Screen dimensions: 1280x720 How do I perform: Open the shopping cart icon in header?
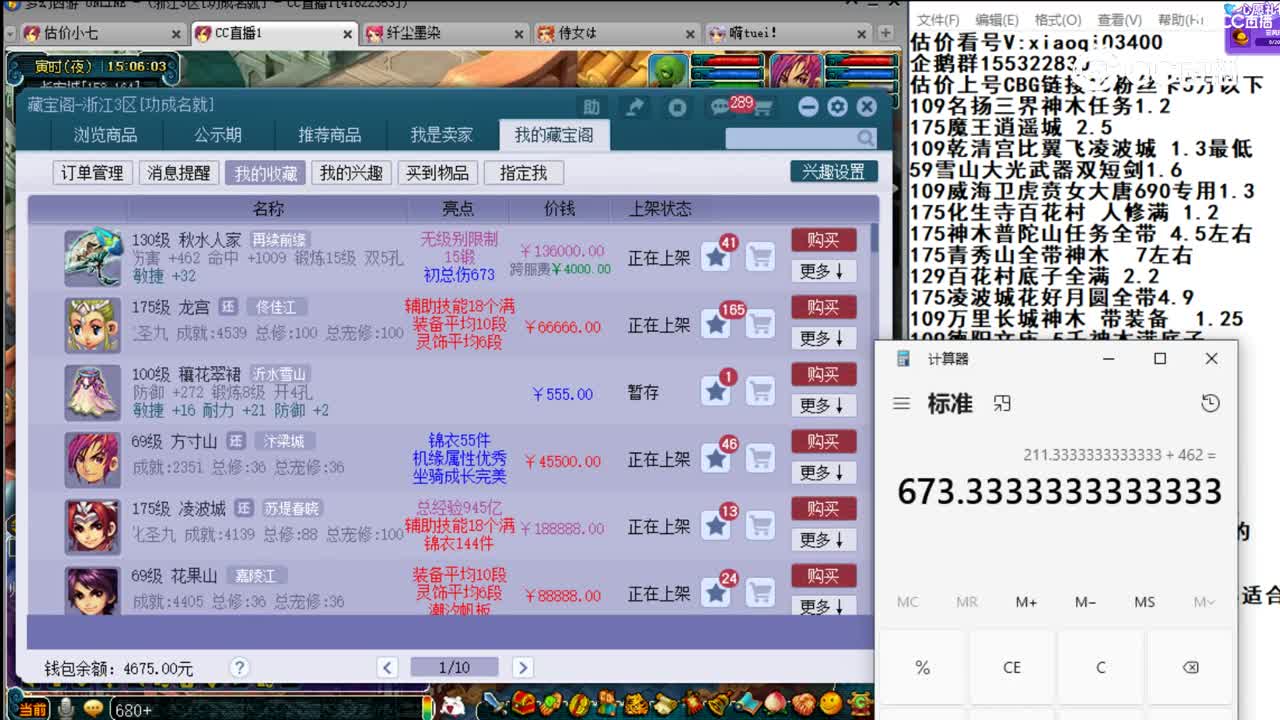click(x=763, y=107)
